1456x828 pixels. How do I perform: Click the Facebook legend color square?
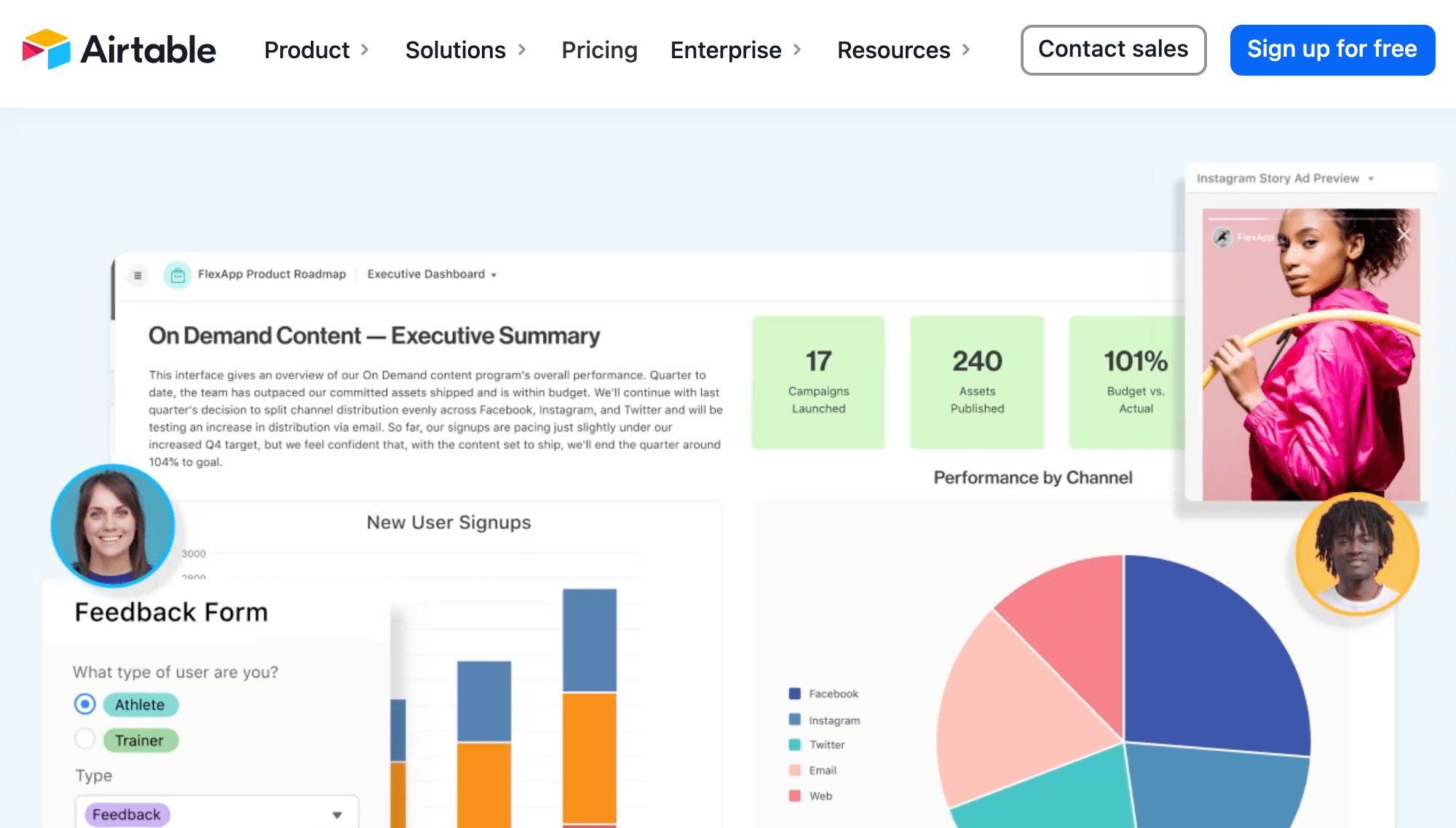pyautogui.click(x=794, y=693)
